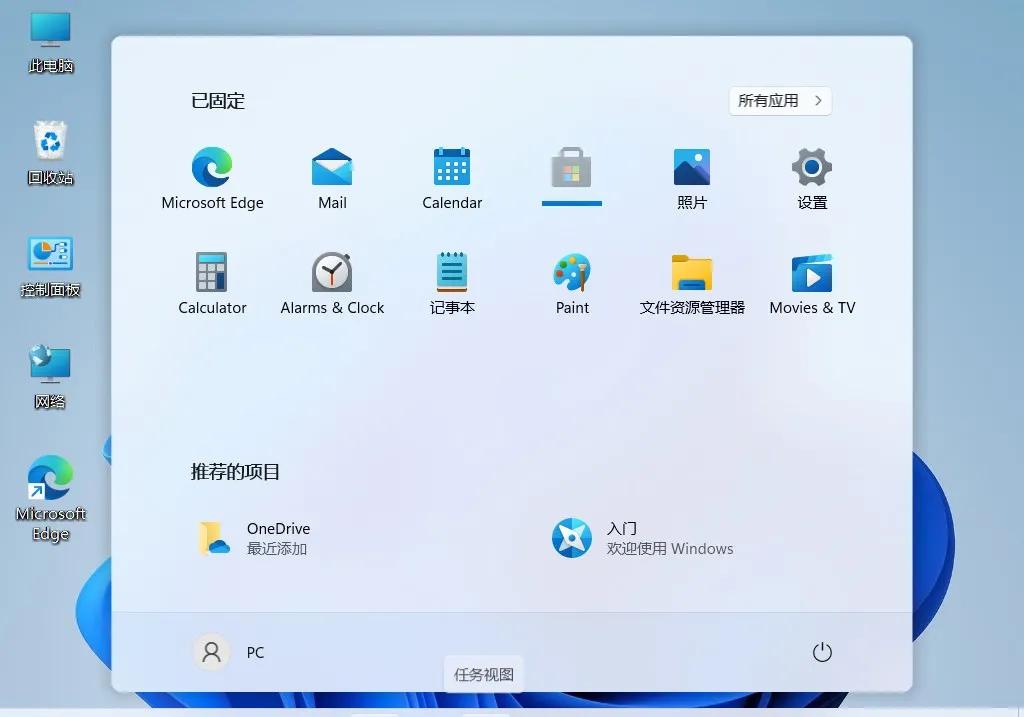Select 控制面板 Control Panel desktop icon
Image resolution: width=1024 pixels, height=717 pixels.
pyautogui.click(x=50, y=266)
